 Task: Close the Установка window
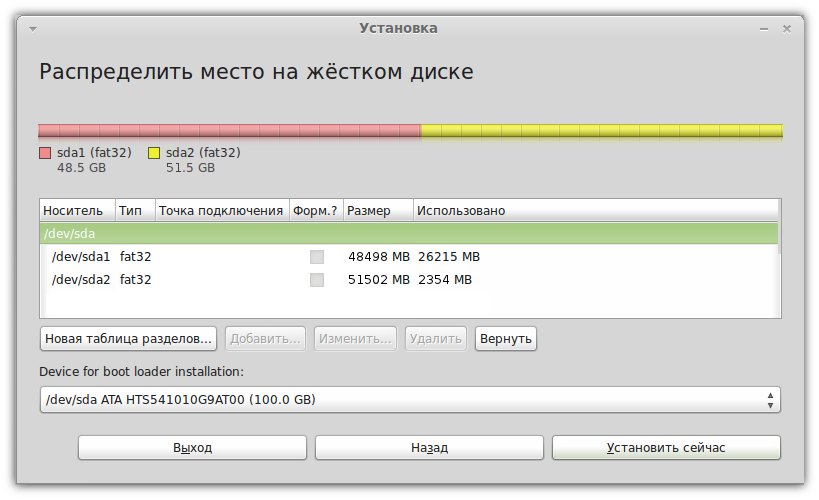787,29
